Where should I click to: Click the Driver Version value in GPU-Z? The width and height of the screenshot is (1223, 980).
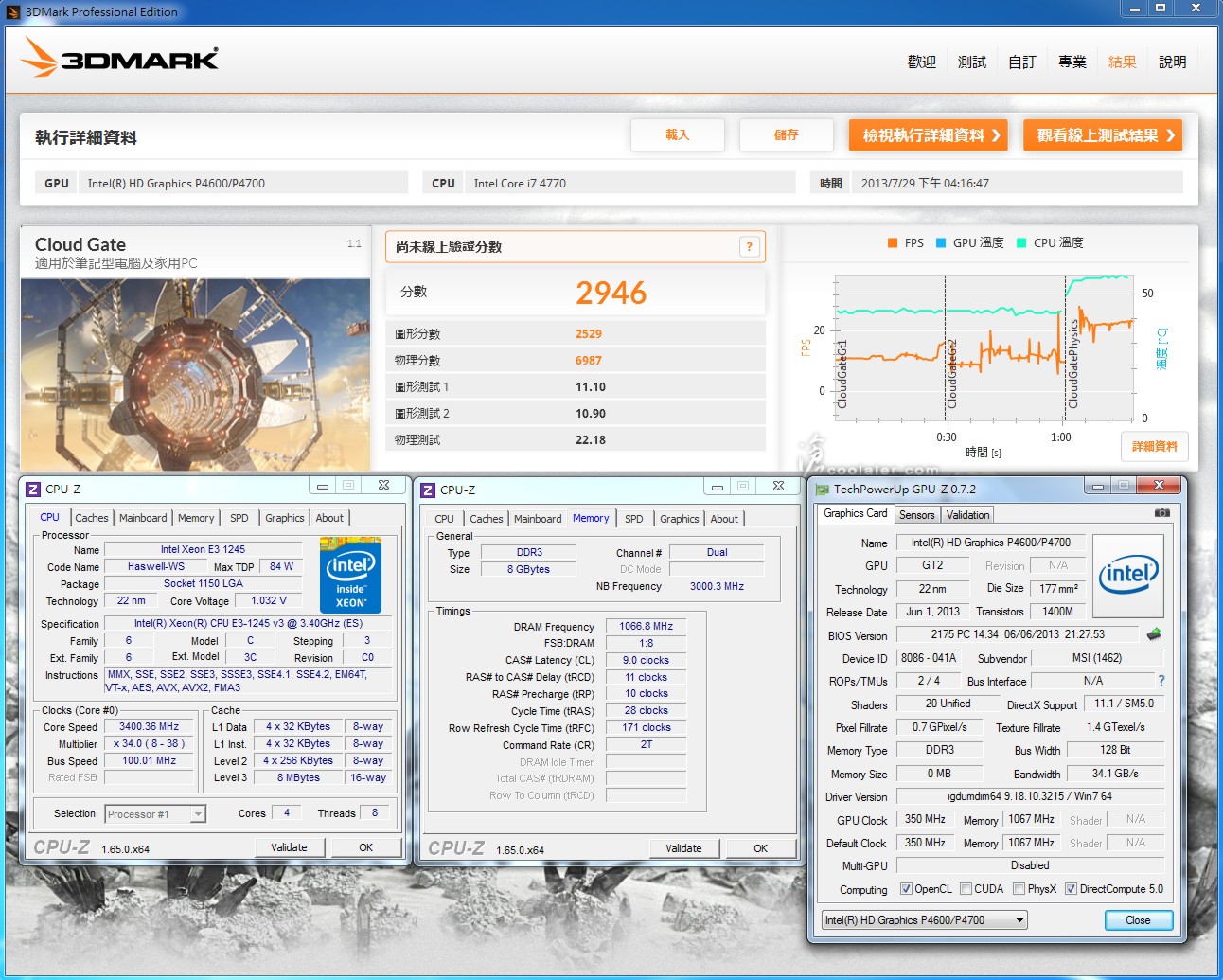pyautogui.click(x=1030, y=796)
